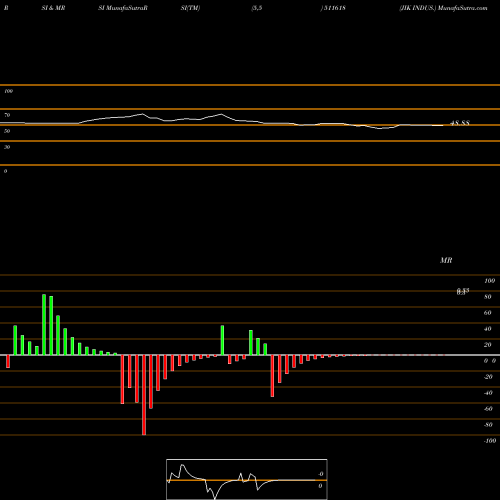Click the -40 label on MR right axis
The width and height of the screenshot is (500, 500).
point(488,393)
